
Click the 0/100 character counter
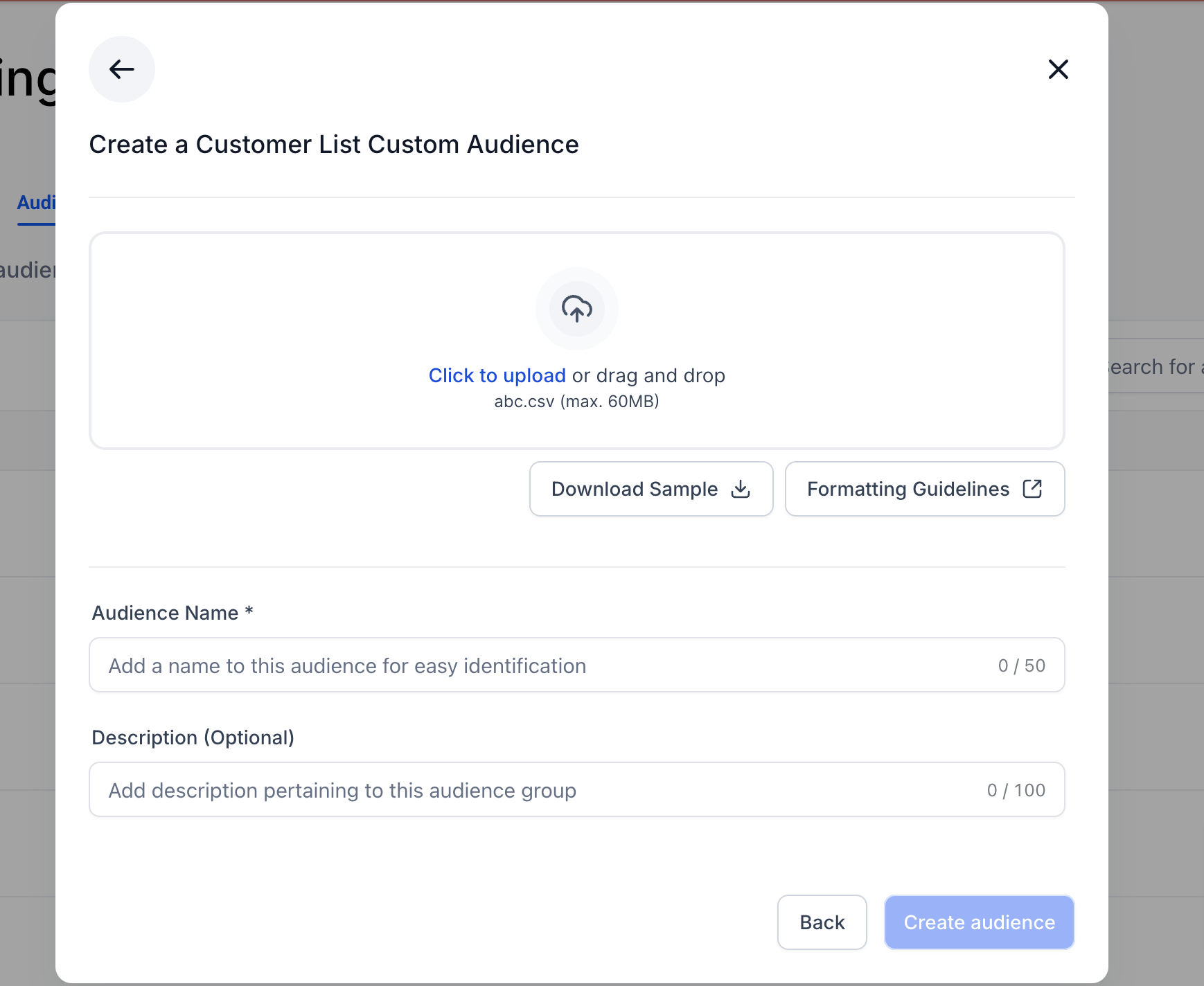click(1016, 789)
